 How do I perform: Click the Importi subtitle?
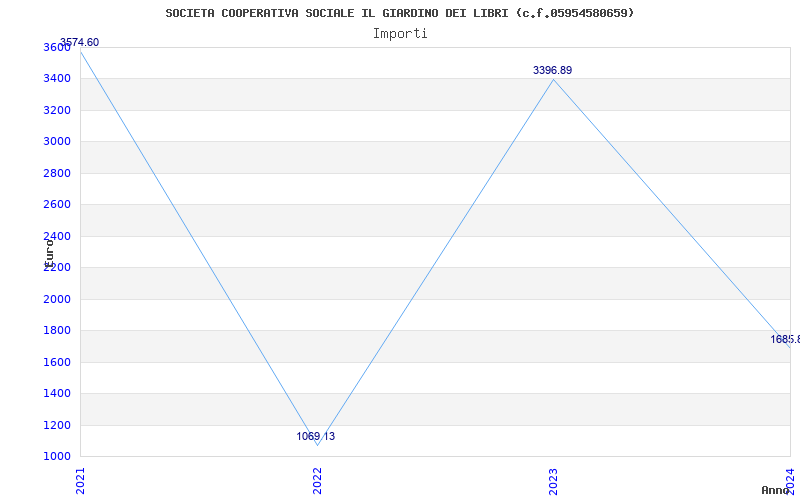399,34
